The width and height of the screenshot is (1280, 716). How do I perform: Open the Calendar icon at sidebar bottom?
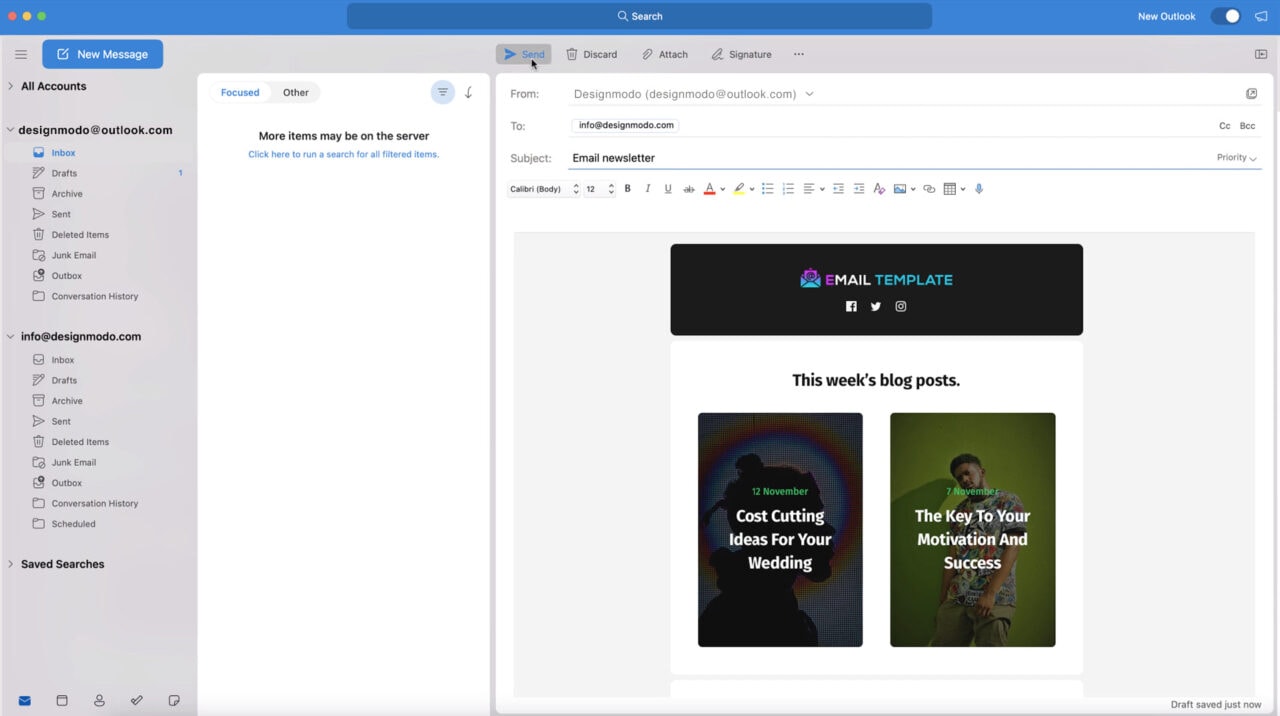click(62, 700)
